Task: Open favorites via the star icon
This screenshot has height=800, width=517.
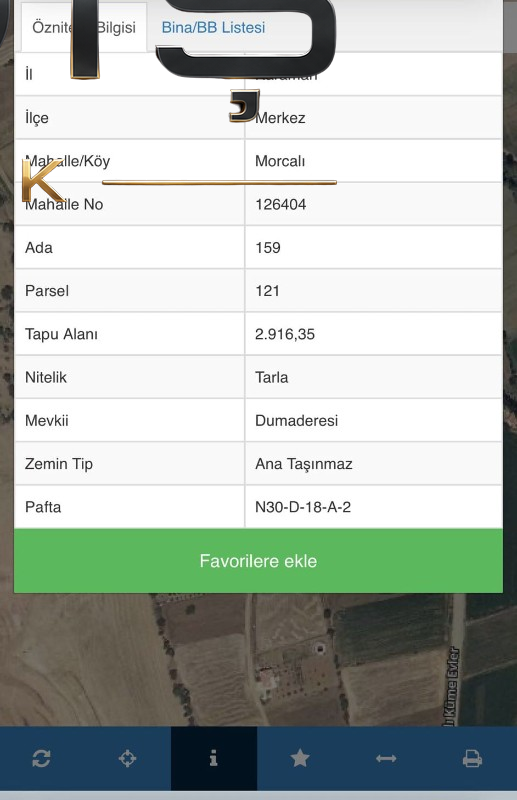Action: tap(300, 758)
